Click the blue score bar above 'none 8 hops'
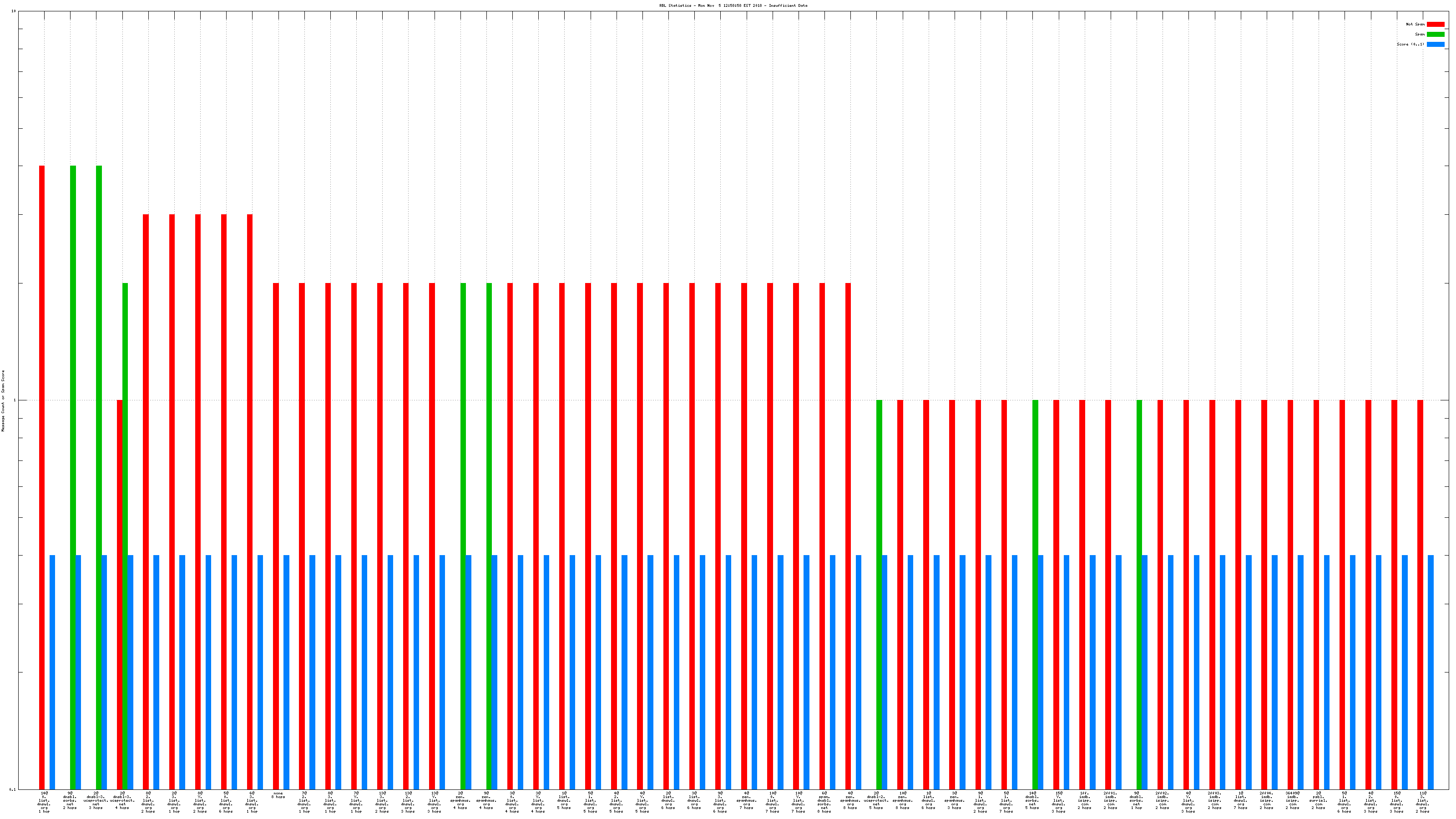Screen dimensions: 1456x819 287,672
